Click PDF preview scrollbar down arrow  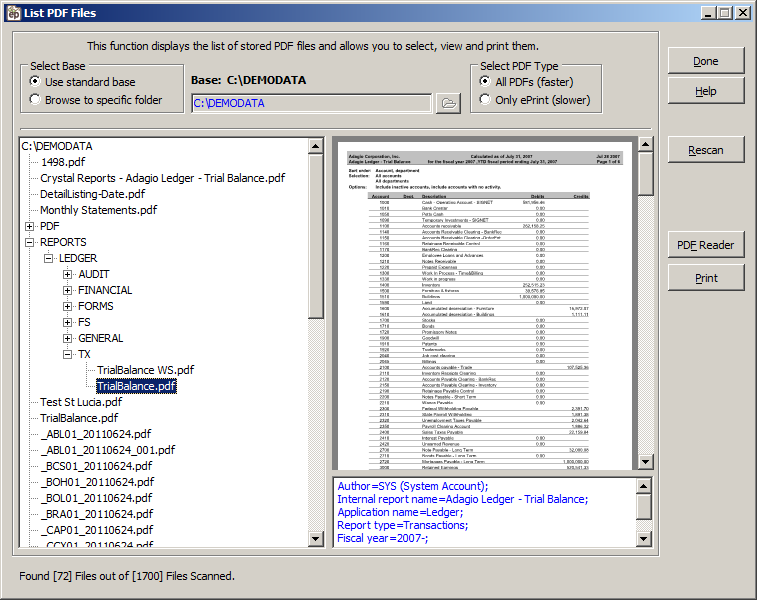point(645,461)
